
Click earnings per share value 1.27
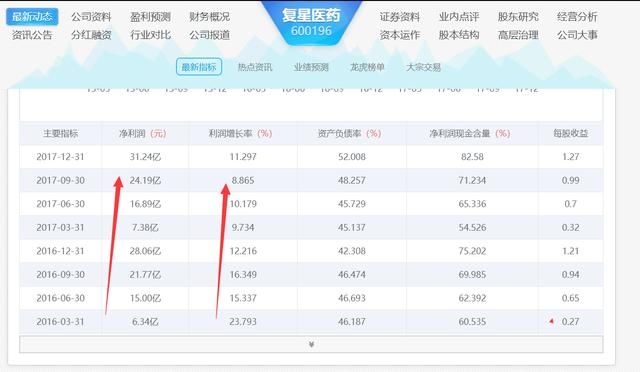(x=571, y=157)
